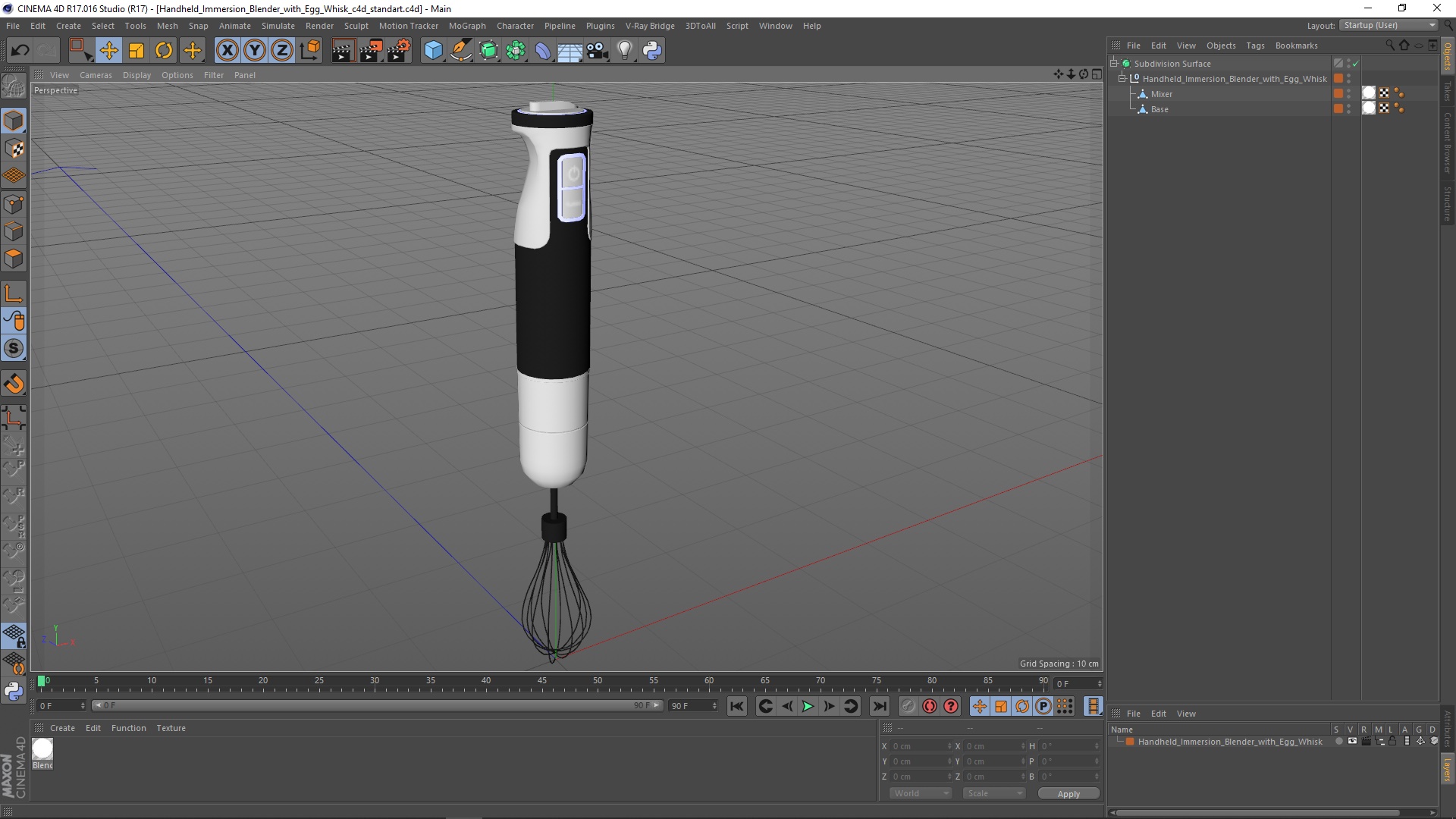Click the Viewport Solo S icon
The width and height of the screenshot is (1456, 819).
point(14,349)
